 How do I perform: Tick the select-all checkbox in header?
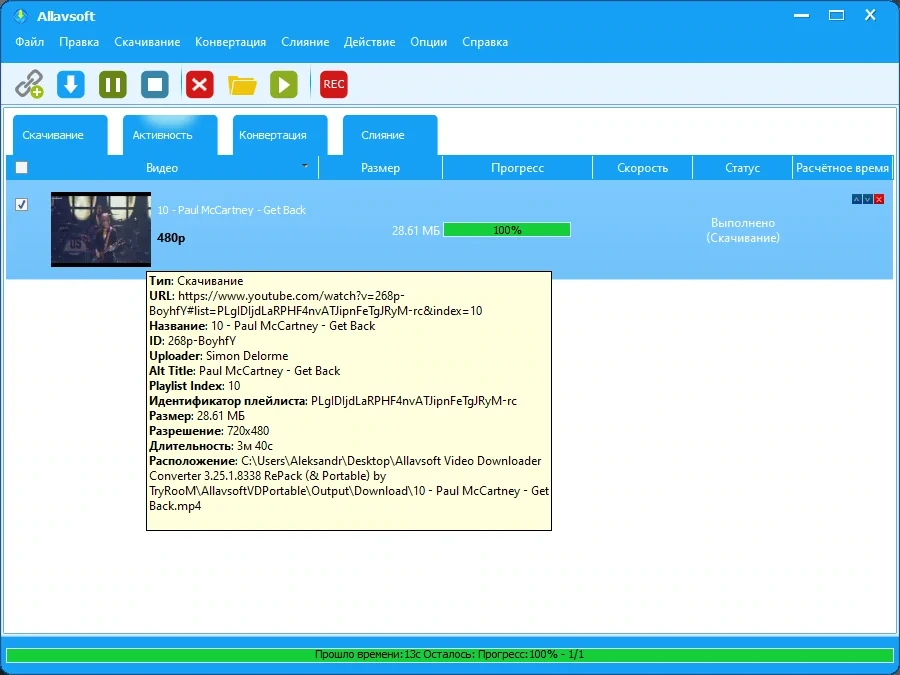tap(21, 168)
